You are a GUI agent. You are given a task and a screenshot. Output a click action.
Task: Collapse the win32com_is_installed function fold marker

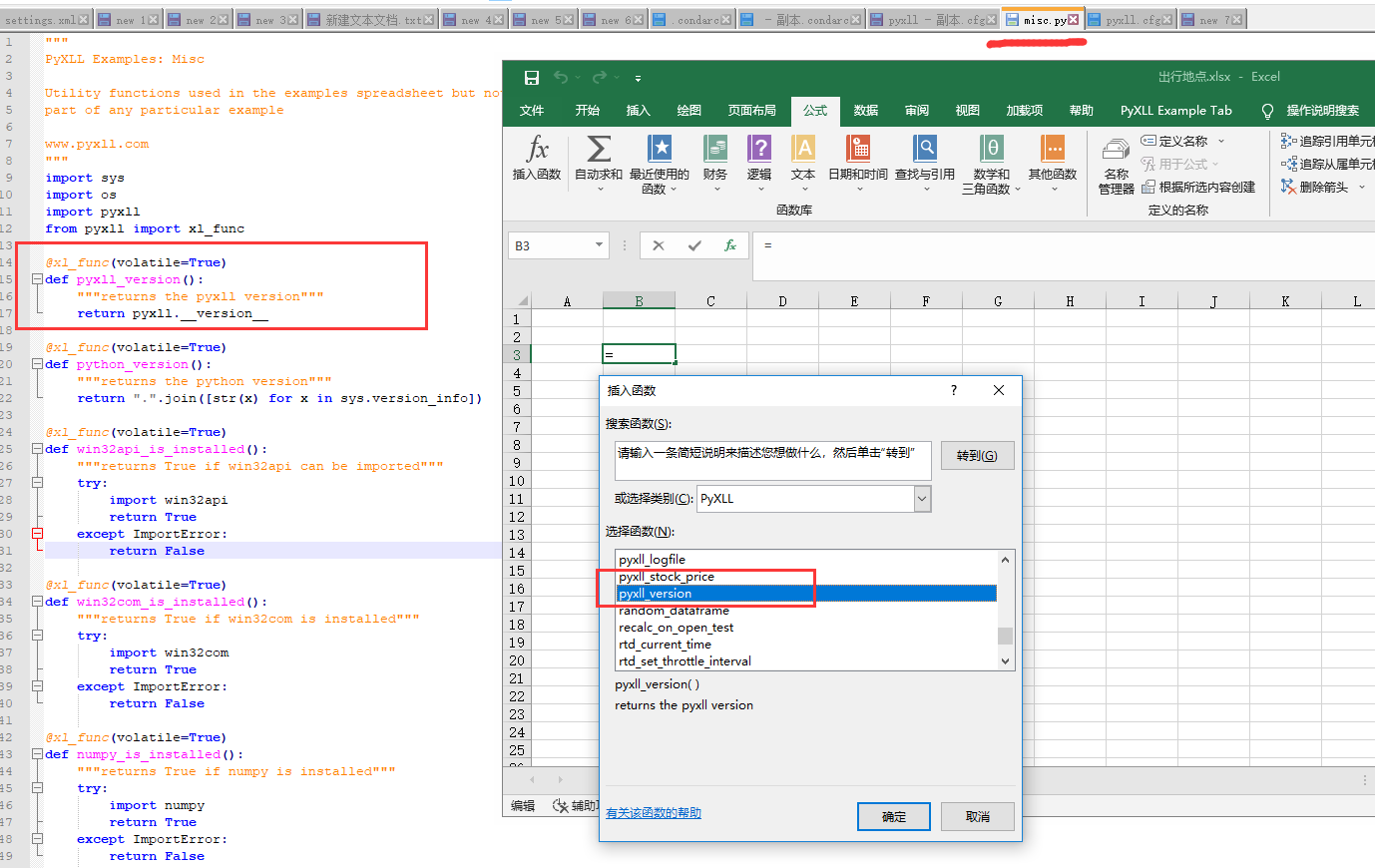click(37, 602)
